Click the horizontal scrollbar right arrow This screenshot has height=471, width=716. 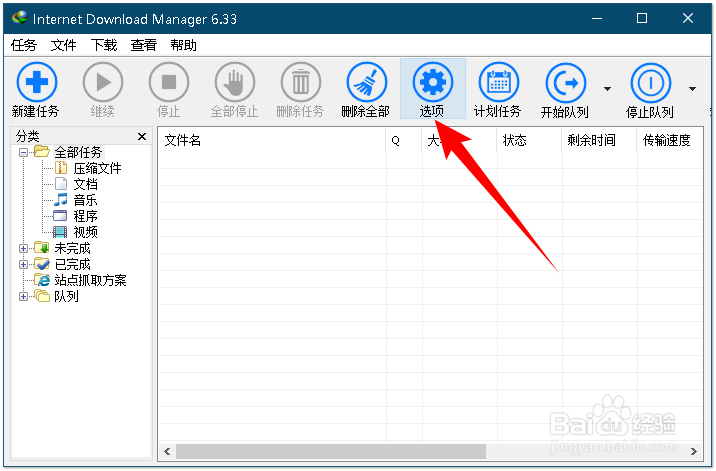[694, 451]
